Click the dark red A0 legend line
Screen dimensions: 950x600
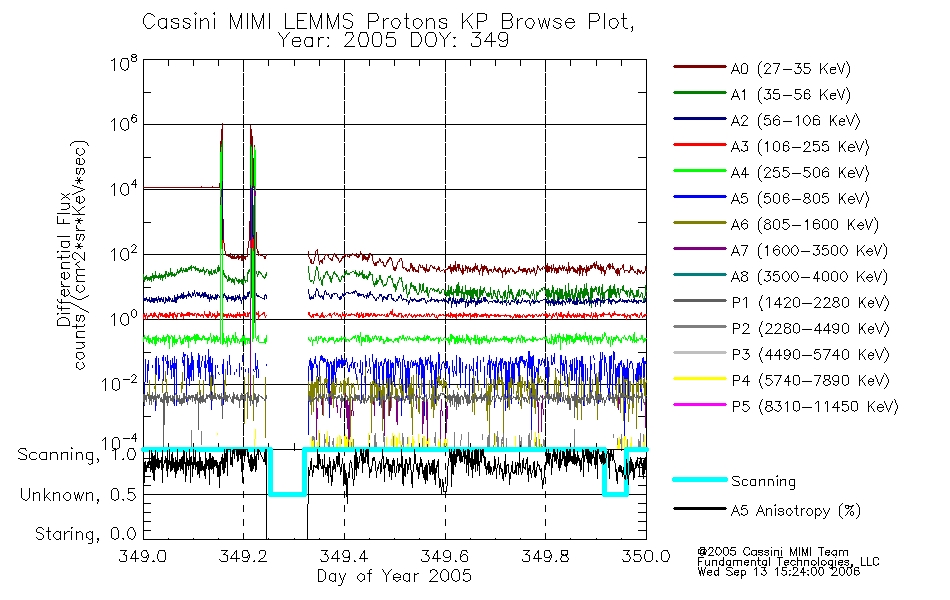[x=699, y=67]
